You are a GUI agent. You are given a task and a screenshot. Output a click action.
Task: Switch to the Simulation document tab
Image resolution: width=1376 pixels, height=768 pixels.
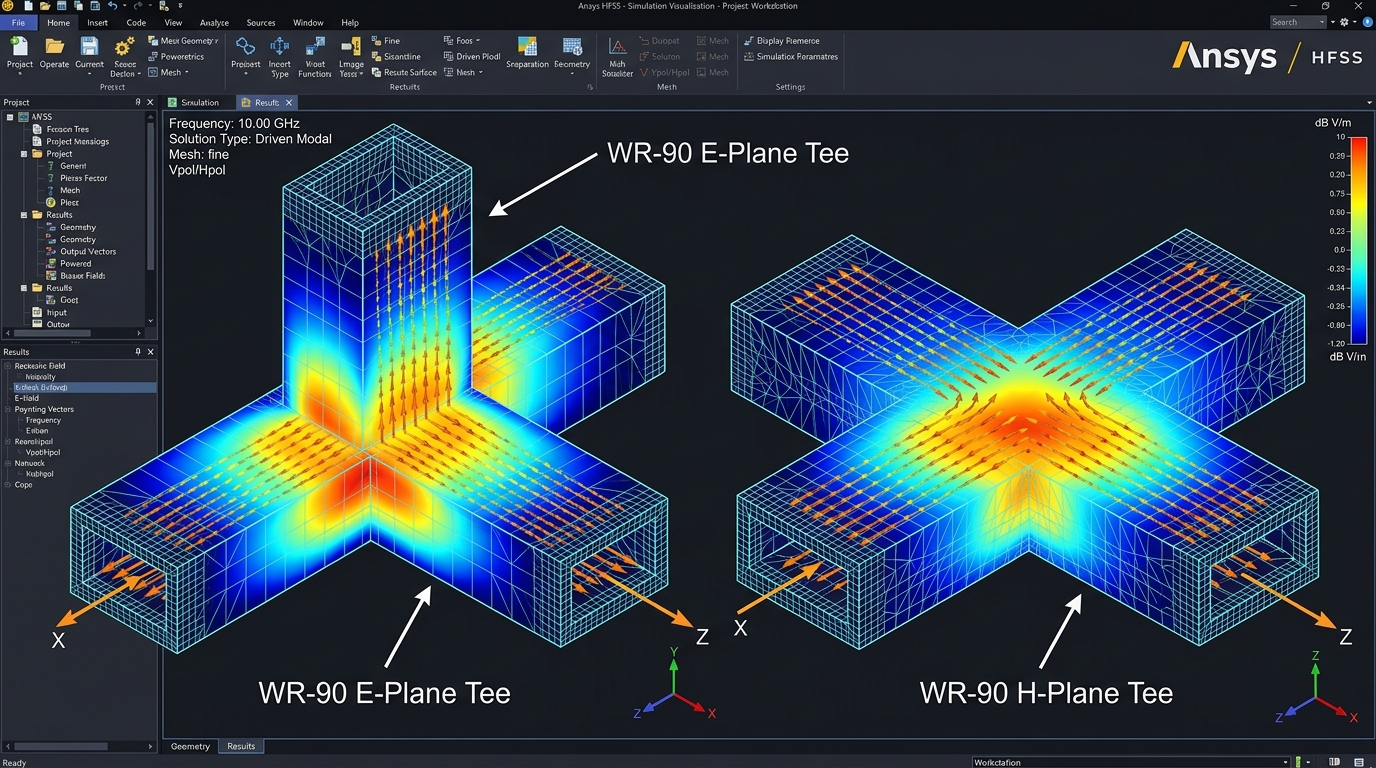click(195, 103)
